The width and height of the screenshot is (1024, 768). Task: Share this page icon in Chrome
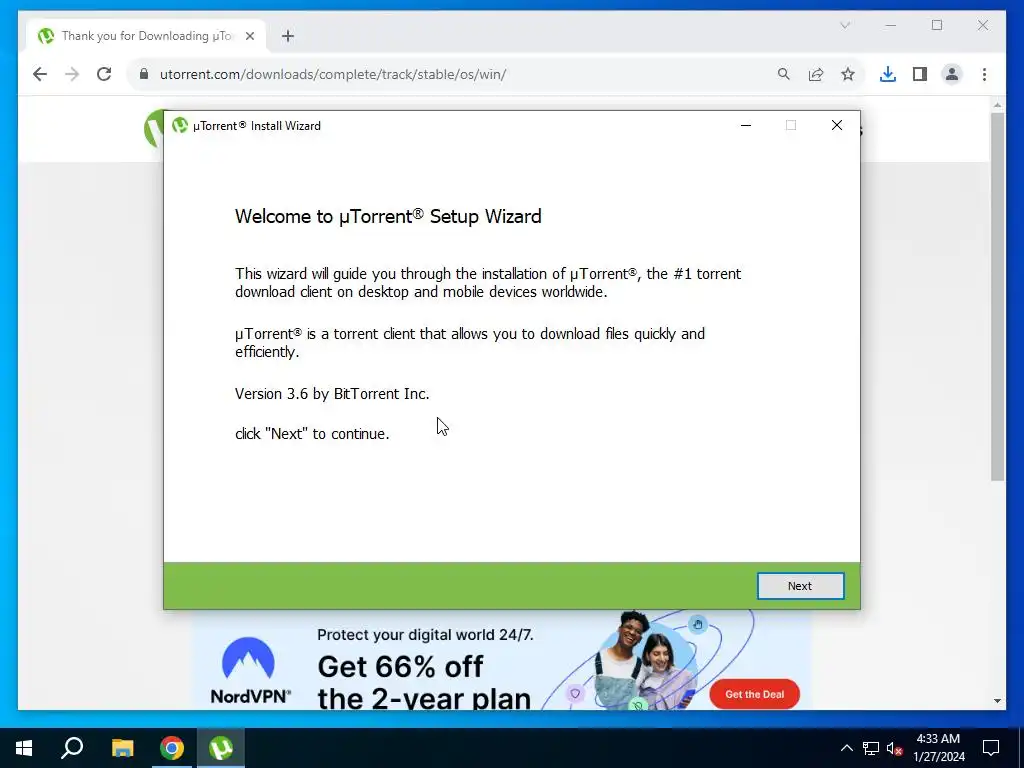(816, 74)
